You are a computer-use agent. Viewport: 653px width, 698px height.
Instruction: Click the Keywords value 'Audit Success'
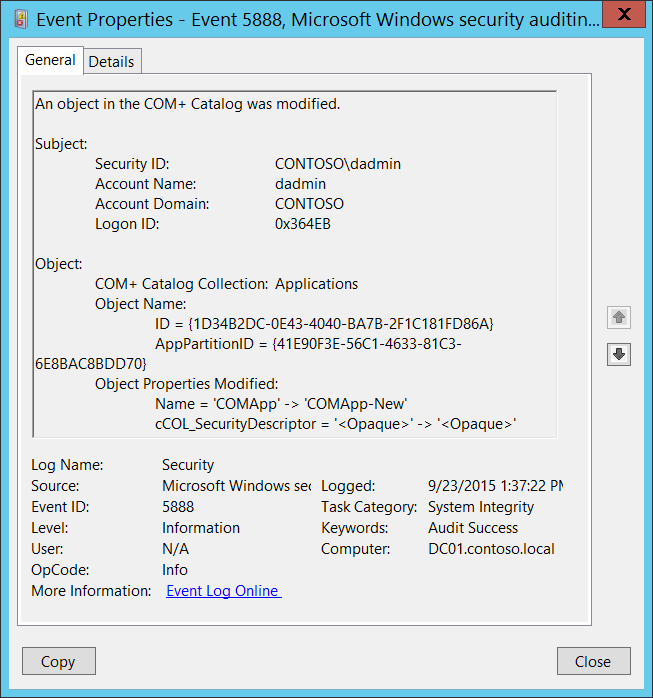(473, 528)
